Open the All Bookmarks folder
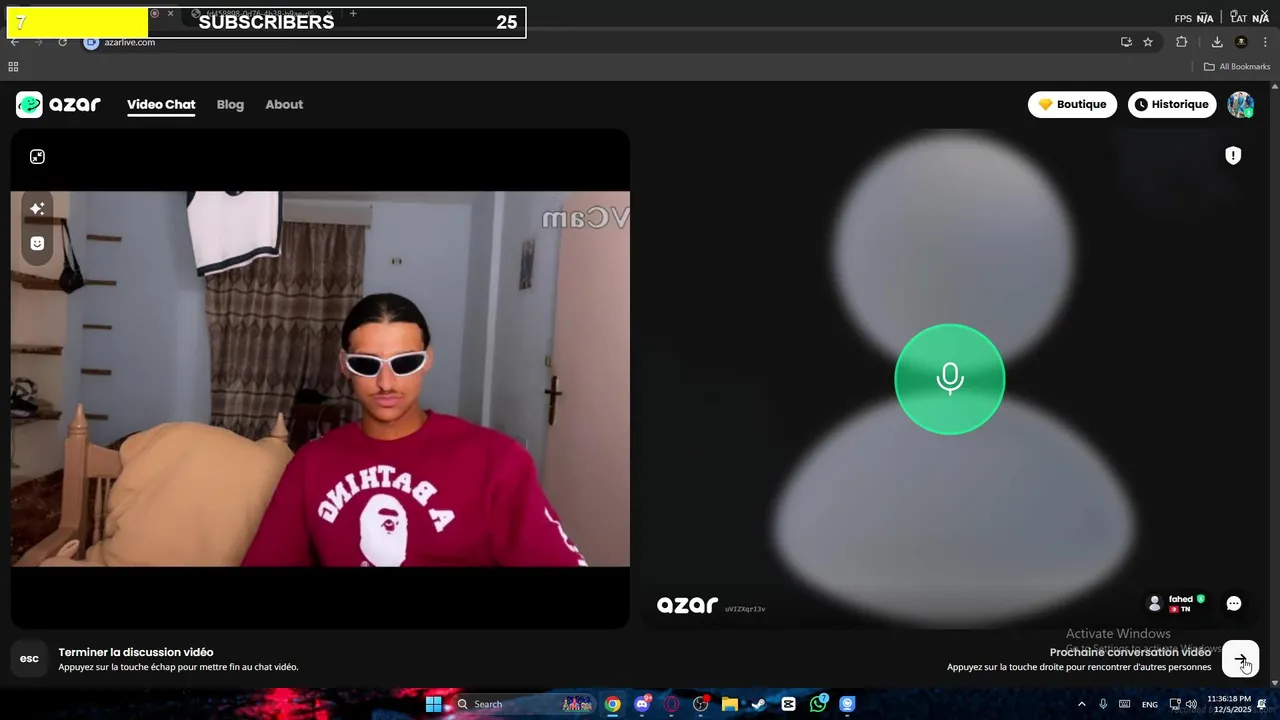The width and height of the screenshot is (1280, 720). [1237, 67]
